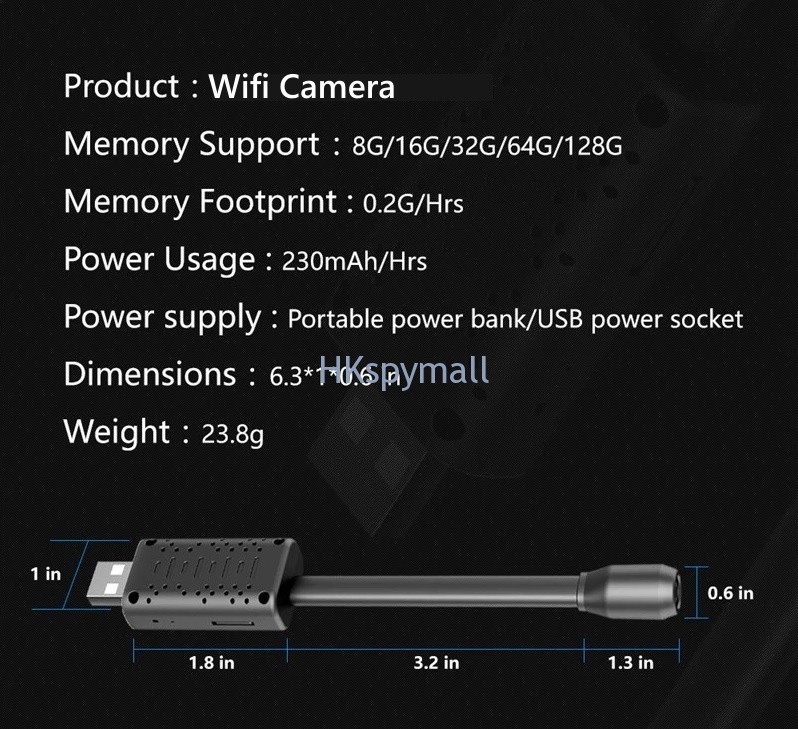This screenshot has height=729, width=798.
Task: Click 'Portable power bank/USB power socket' text
Action: tap(515, 320)
